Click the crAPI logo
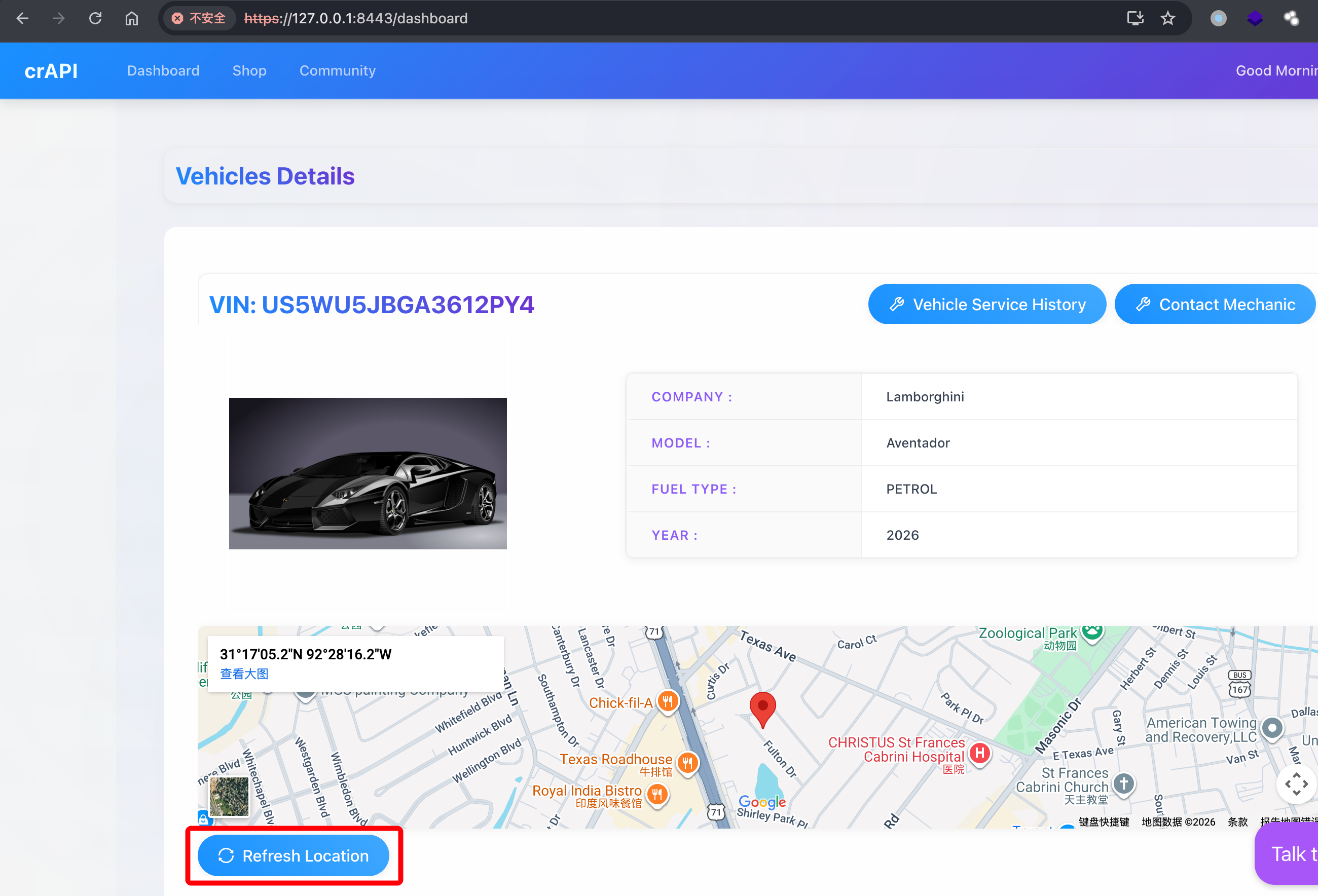The image size is (1318, 896). (51, 71)
